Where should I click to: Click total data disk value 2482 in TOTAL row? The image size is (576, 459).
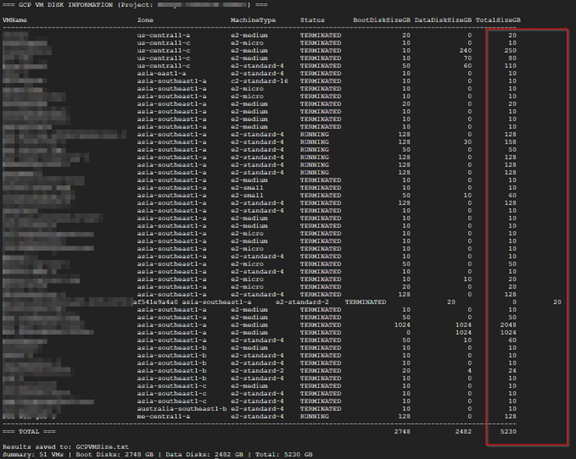click(463, 431)
